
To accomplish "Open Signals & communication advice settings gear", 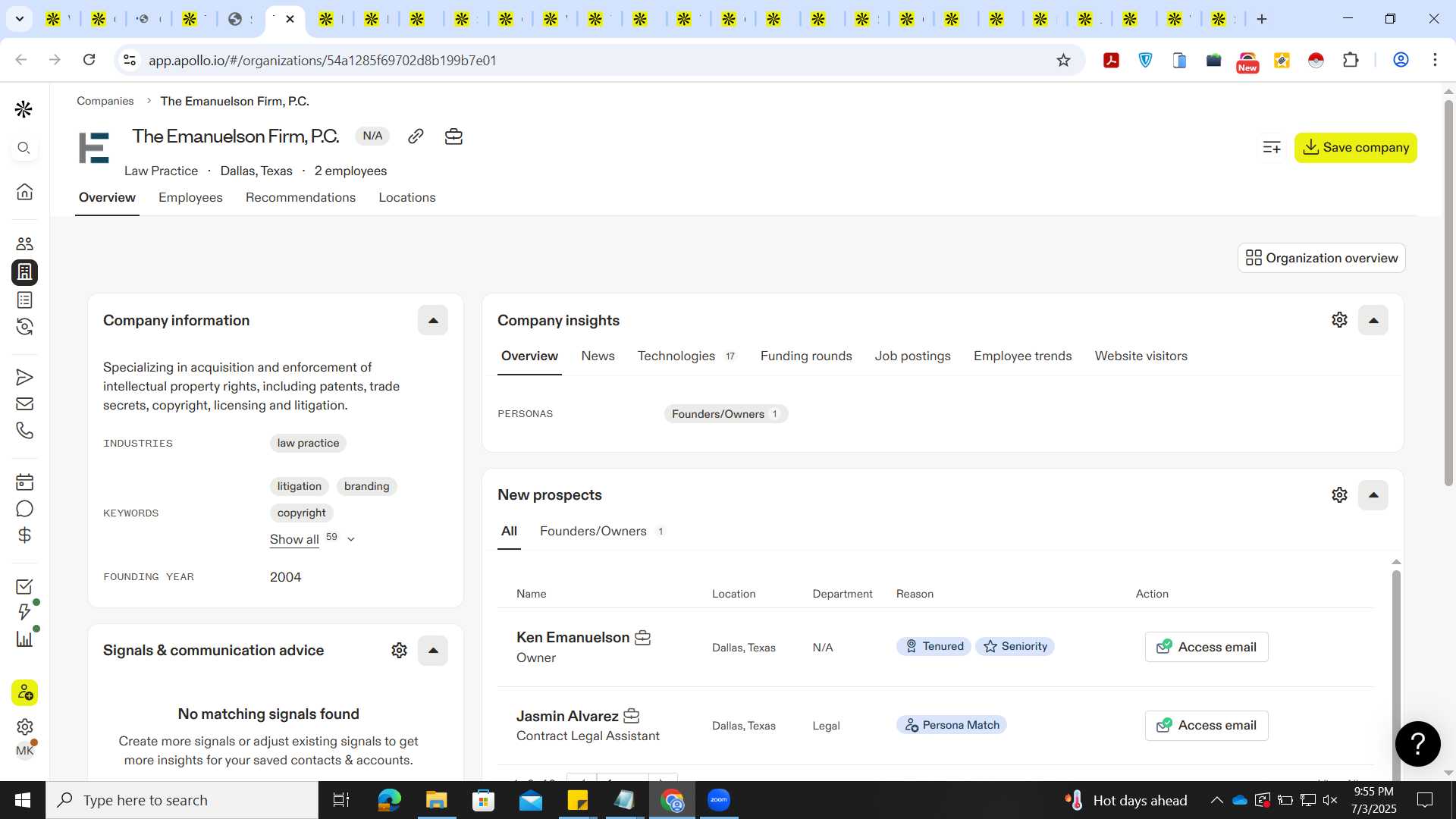I will pyautogui.click(x=399, y=651).
